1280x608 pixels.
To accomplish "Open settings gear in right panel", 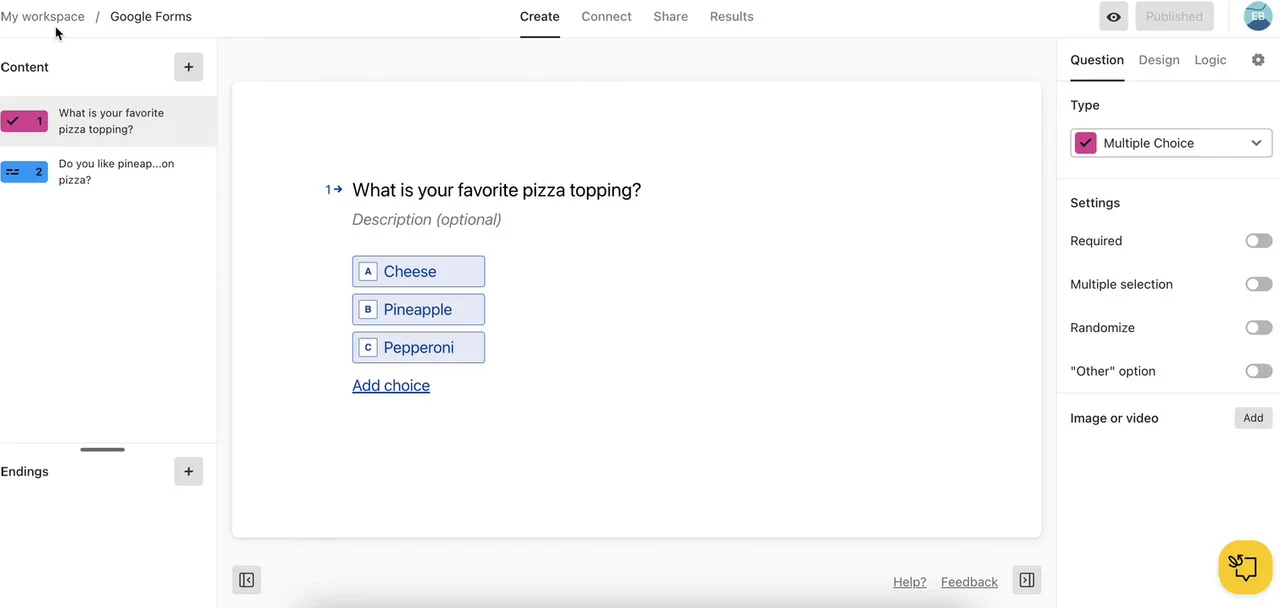I will pos(1258,60).
